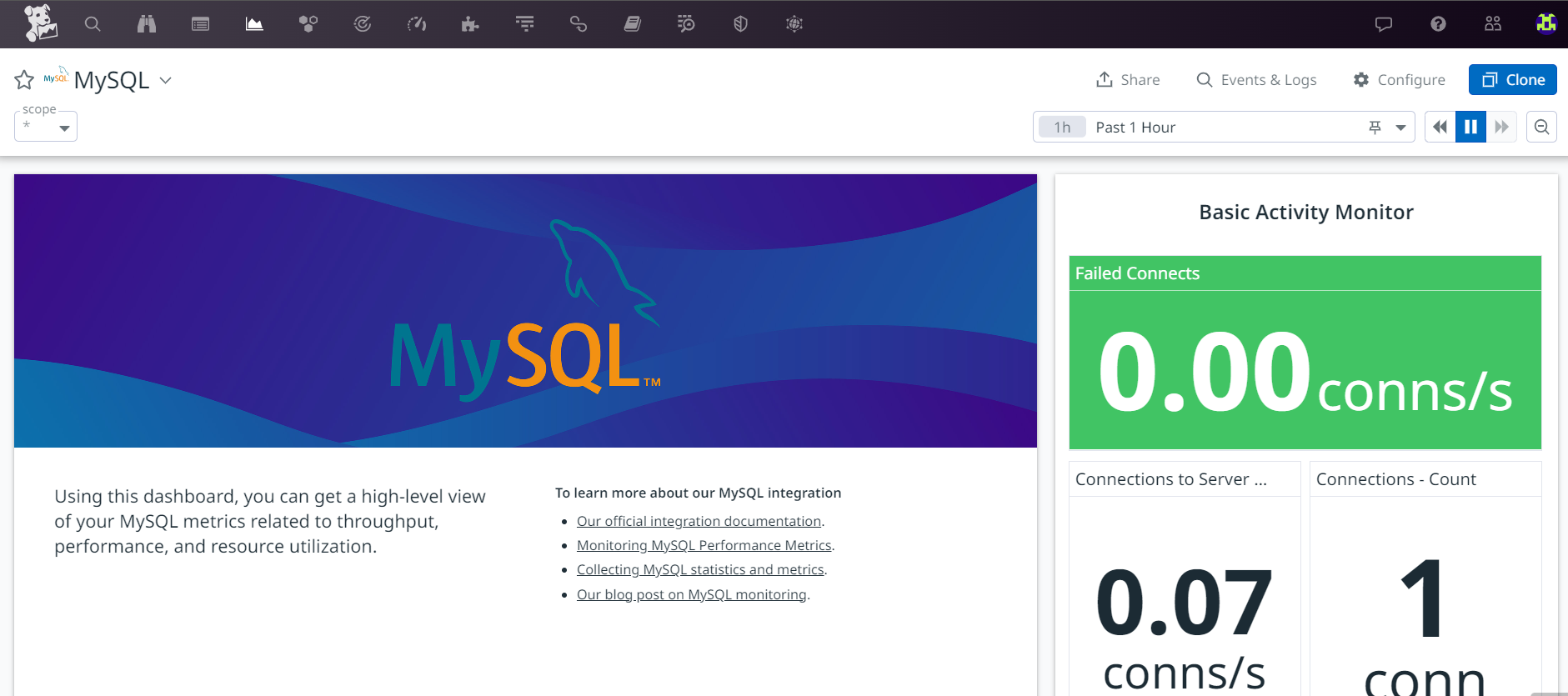Open the UX monitoring globe icon
This screenshot has width=1568, height=696.
[794, 24]
